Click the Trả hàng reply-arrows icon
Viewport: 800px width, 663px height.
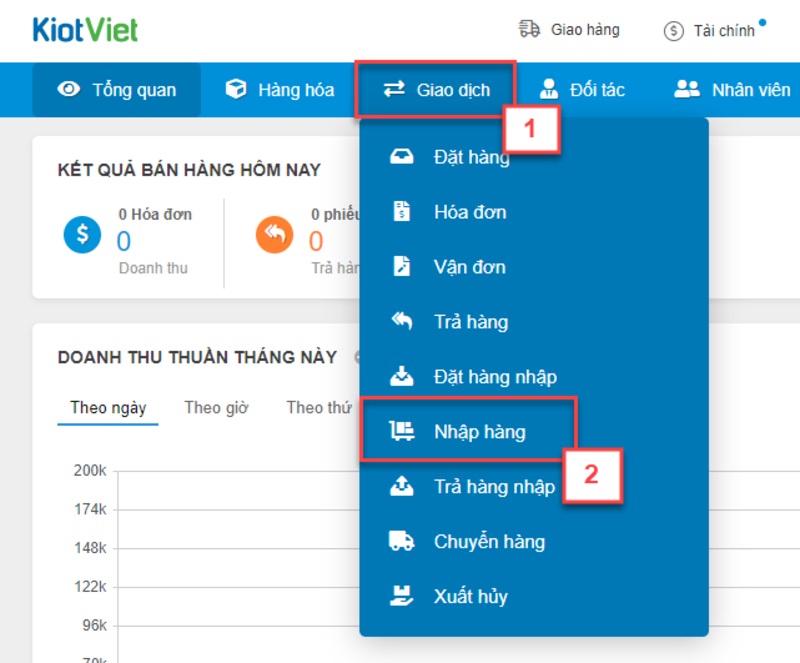[402, 321]
